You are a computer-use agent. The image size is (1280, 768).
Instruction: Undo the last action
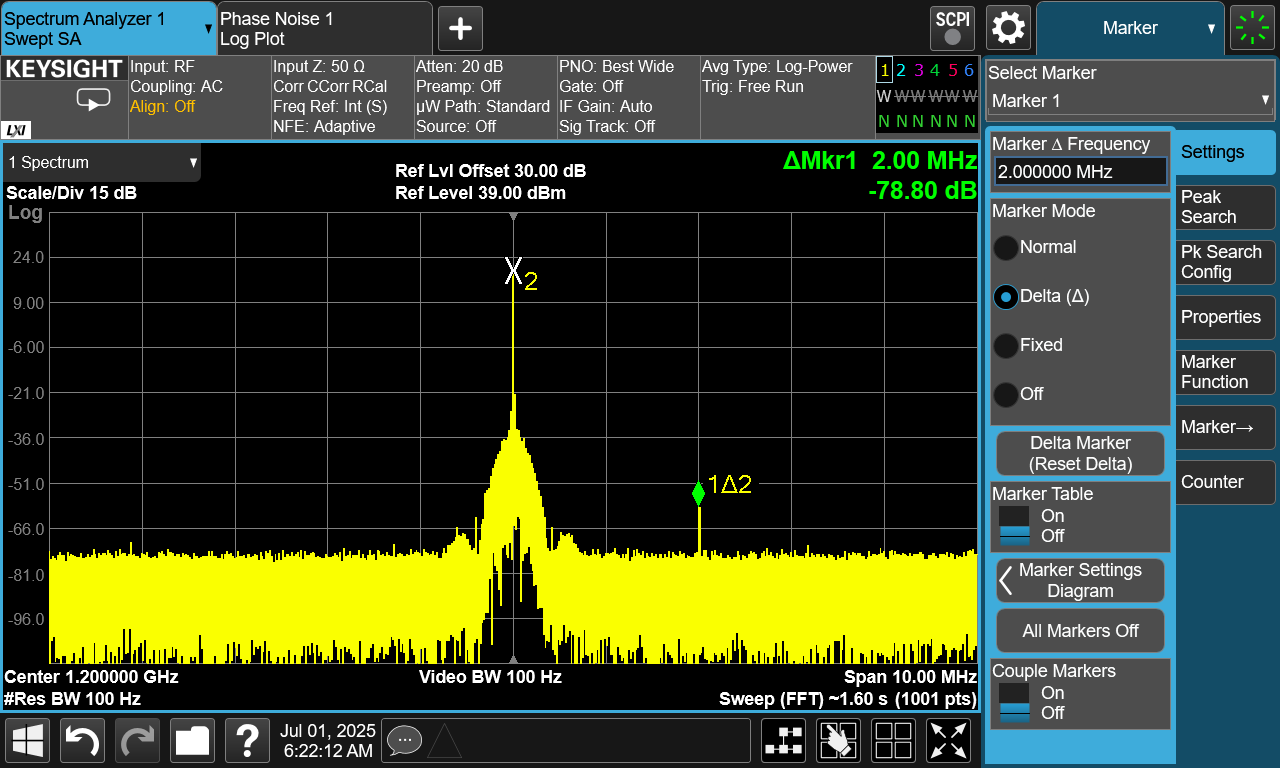(x=84, y=741)
